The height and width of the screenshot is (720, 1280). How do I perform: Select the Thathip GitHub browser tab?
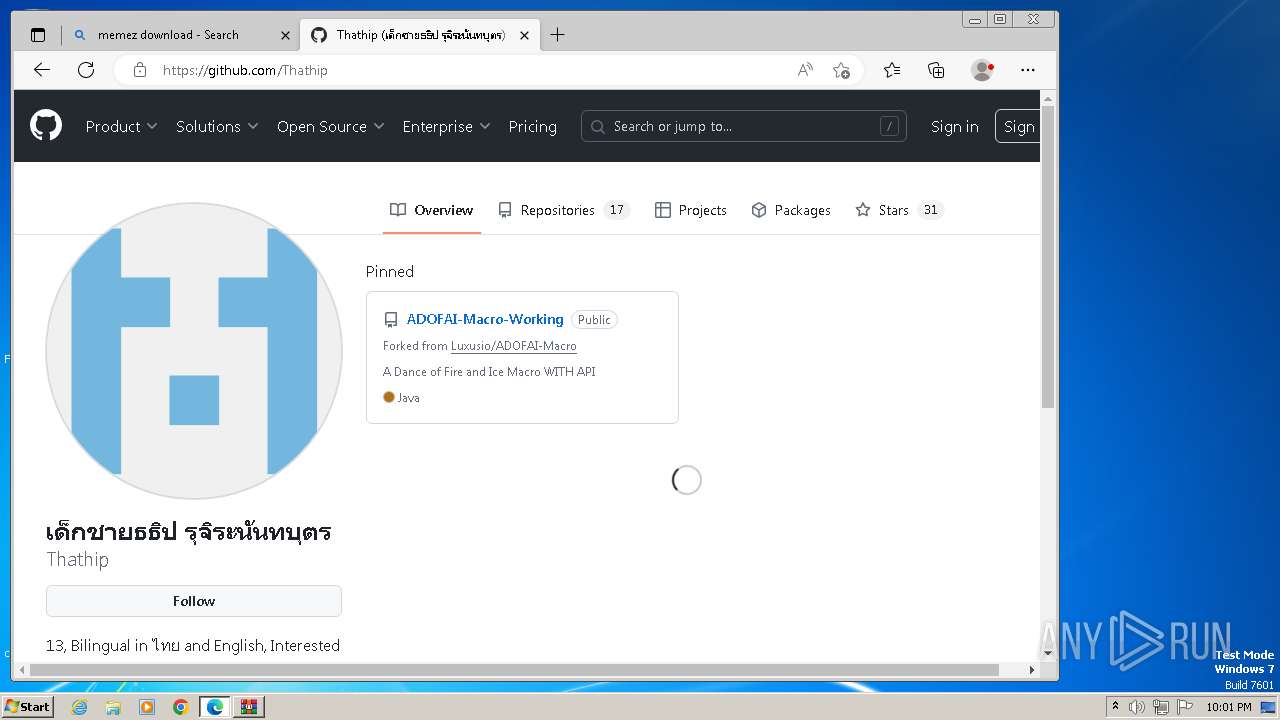click(419, 35)
